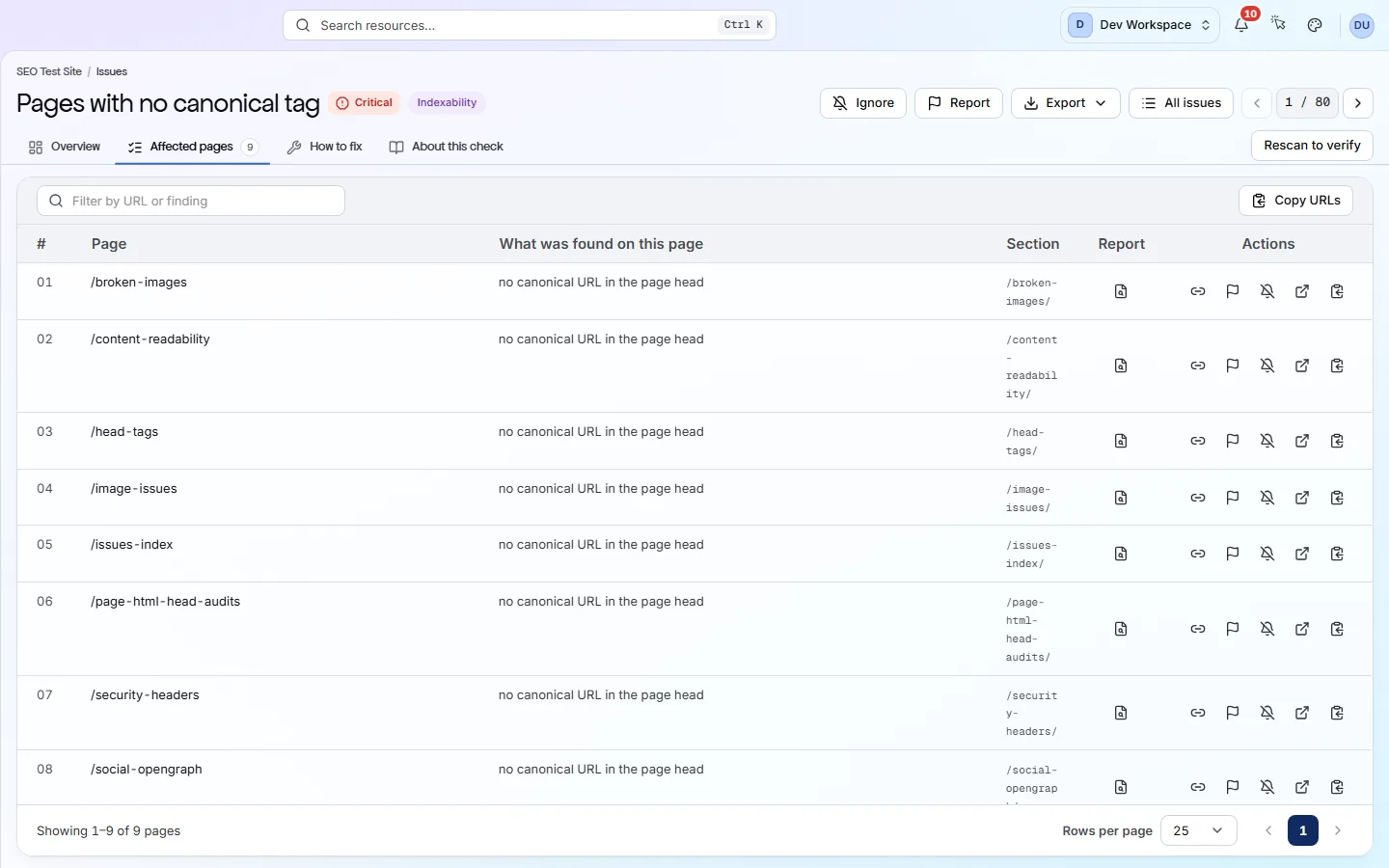Click the /social-opengraph page path
Viewport: 1389px width, 868px height.
pos(147,770)
